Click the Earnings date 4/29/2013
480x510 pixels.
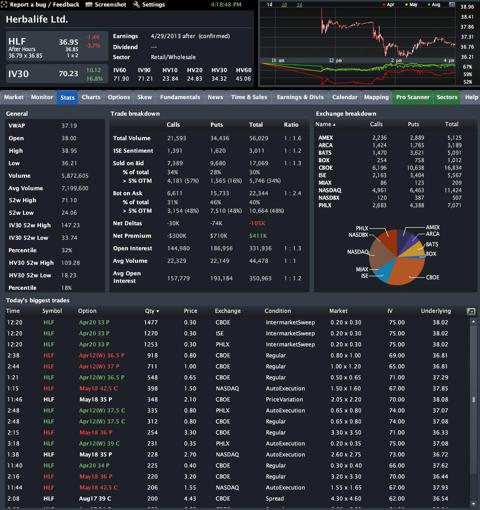point(166,36)
